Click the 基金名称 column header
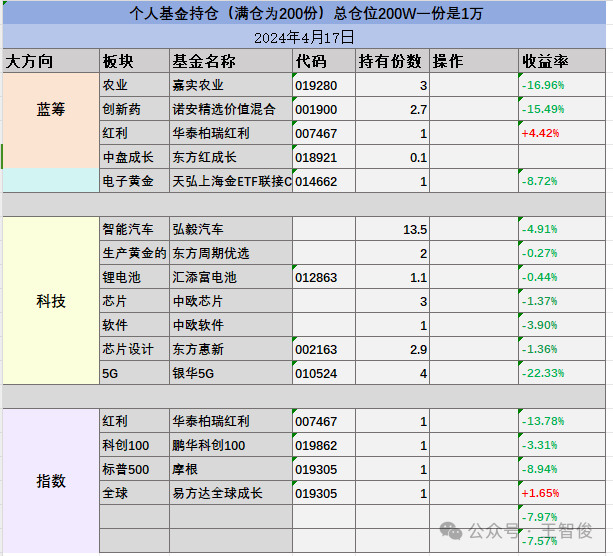Viewport: 613px width, 556px height. 231,61
